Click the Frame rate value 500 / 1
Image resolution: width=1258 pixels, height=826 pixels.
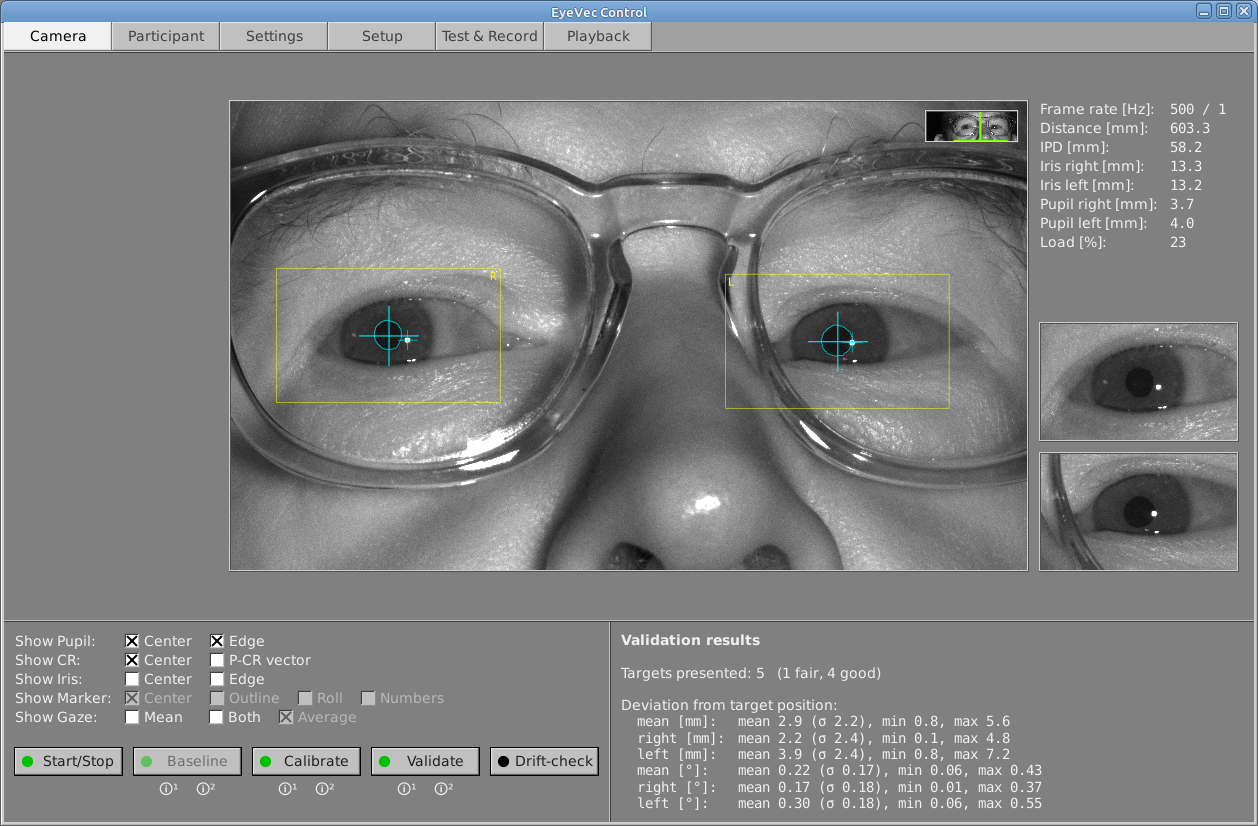pos(1198,109)
